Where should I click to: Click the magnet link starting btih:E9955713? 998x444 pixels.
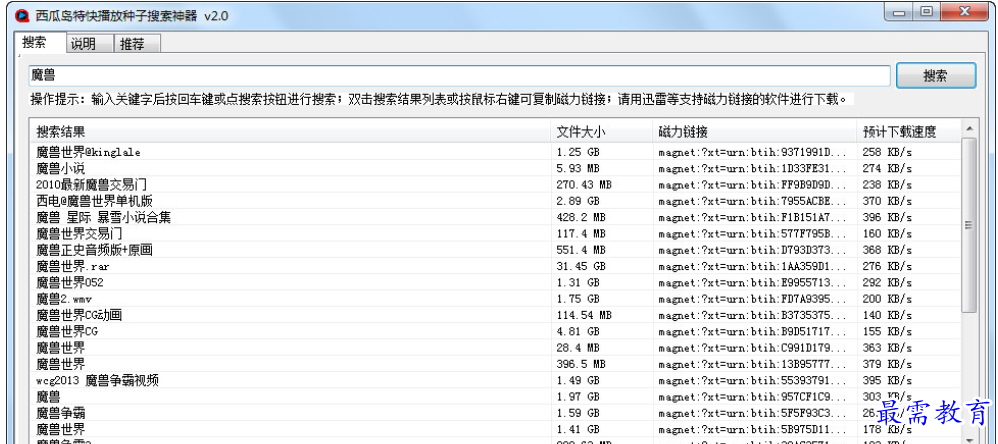click(753, 282)
